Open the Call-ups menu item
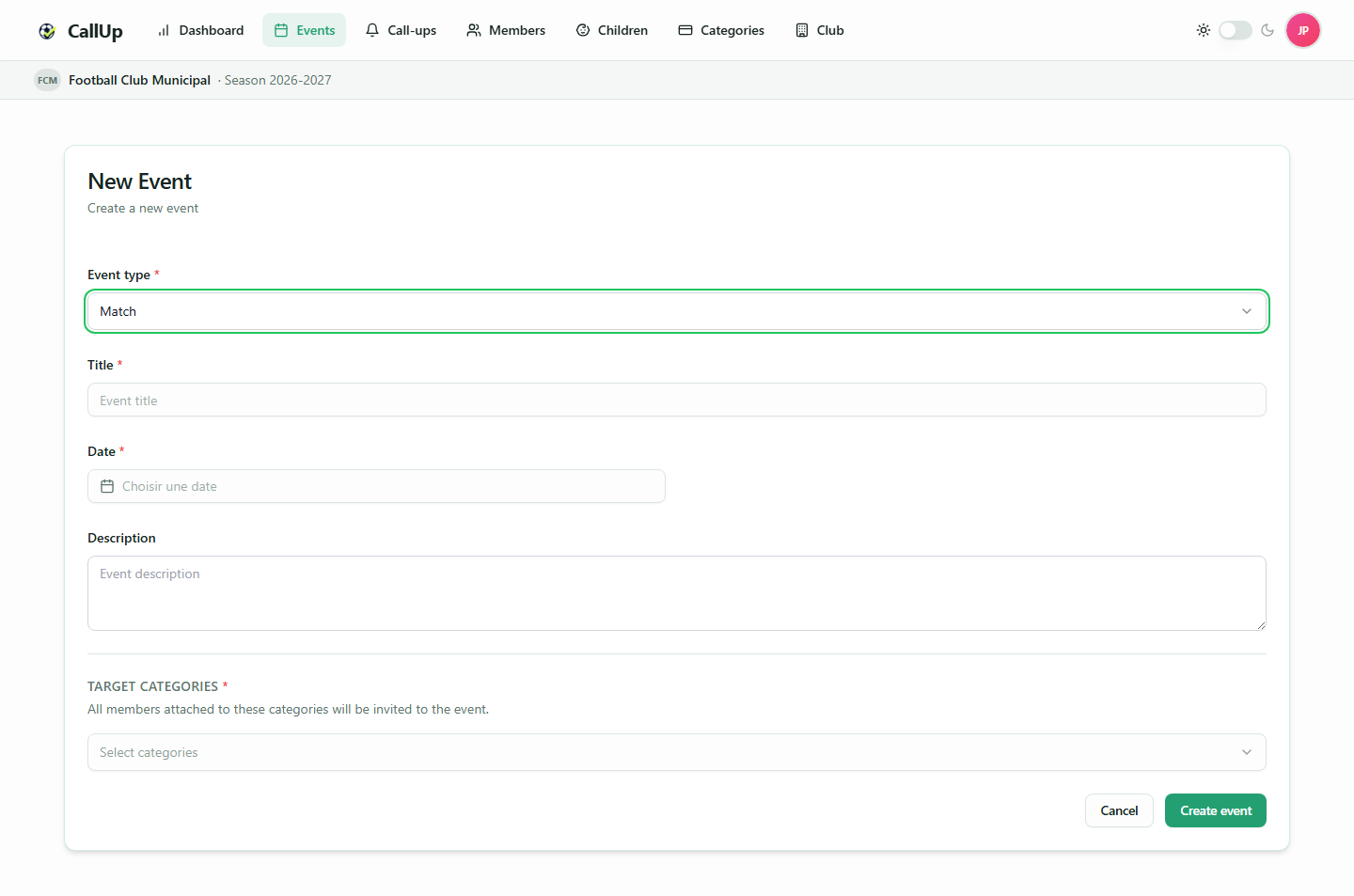Screen dimensions: 1354x896 401,30
